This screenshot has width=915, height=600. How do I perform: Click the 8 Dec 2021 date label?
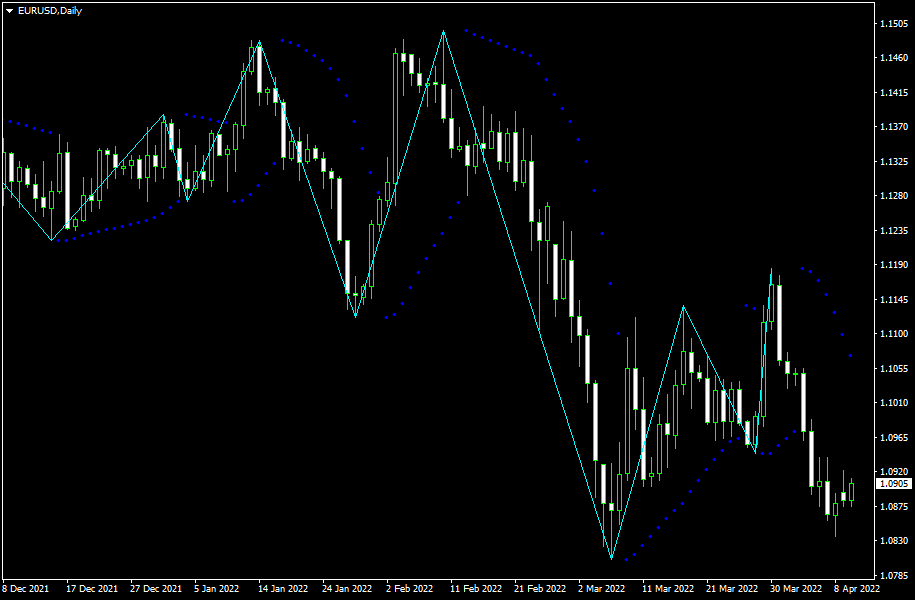click(x=26, y=588)
